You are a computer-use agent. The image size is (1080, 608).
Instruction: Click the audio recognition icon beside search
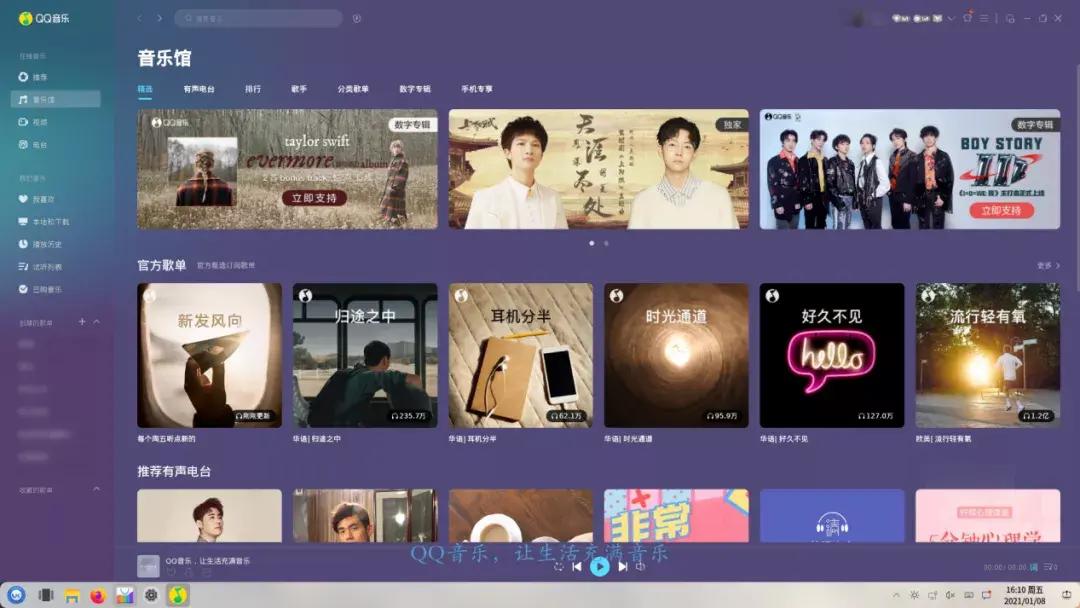[357, 19]
